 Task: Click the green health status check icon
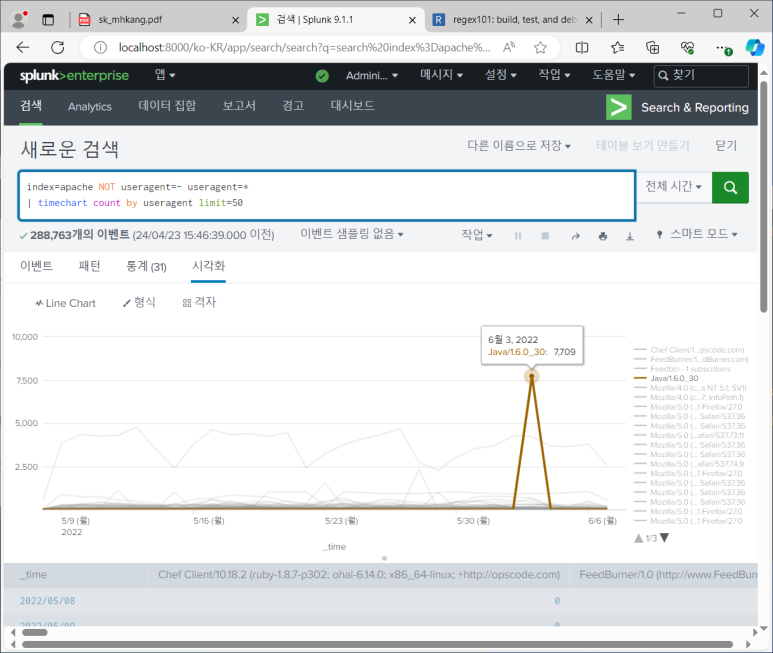[322, 76]
